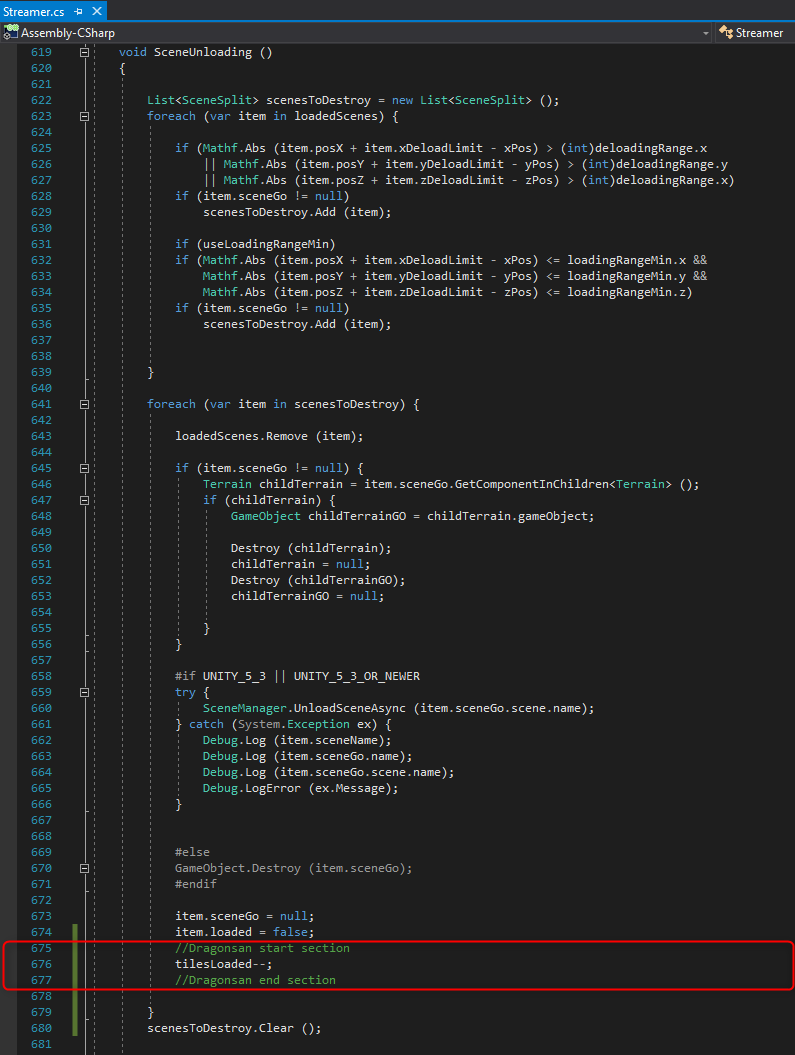Click the Streamer class icon
The height and width of the screenshot is (1055, 795).
pos(726,33)
